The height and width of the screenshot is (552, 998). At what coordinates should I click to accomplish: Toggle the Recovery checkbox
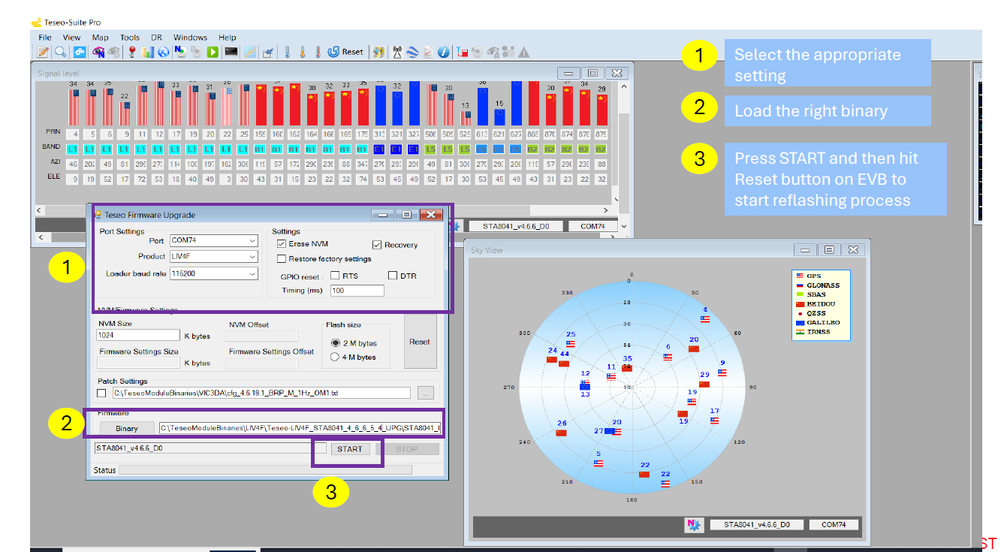377,244
